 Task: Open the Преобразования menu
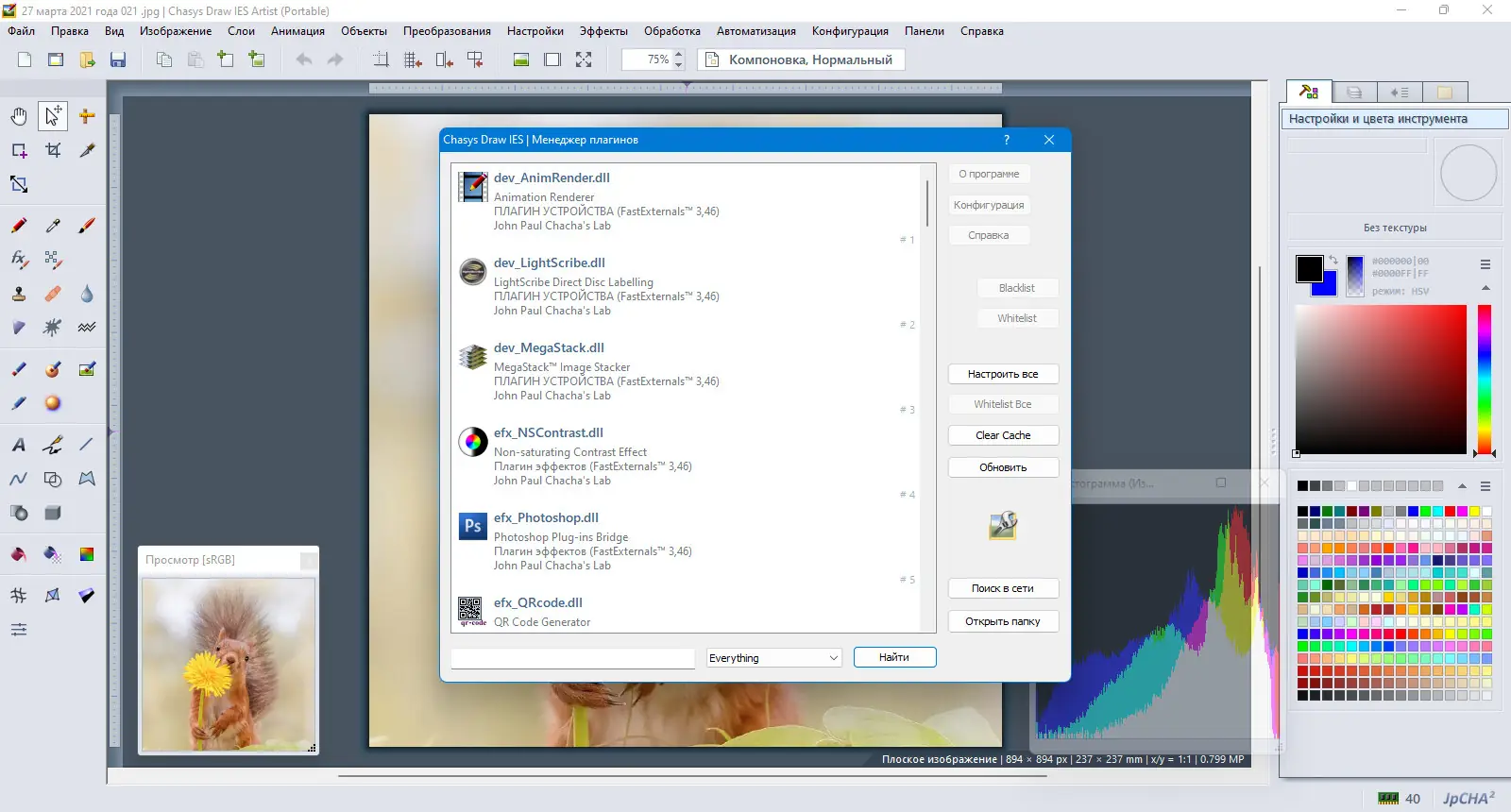pos(447,31)
